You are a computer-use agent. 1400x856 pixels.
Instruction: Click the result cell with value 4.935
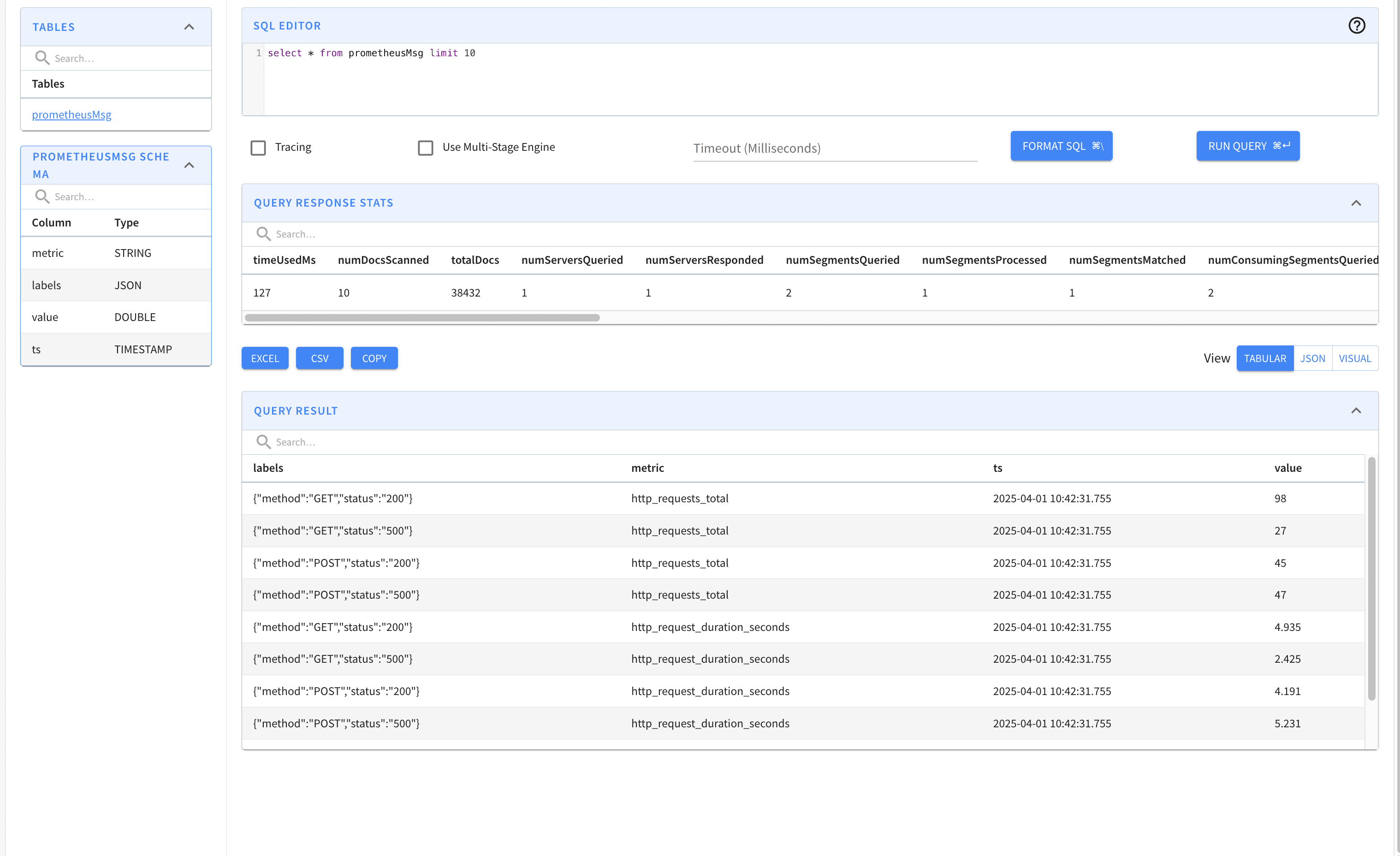click(x=1287, y=627)
